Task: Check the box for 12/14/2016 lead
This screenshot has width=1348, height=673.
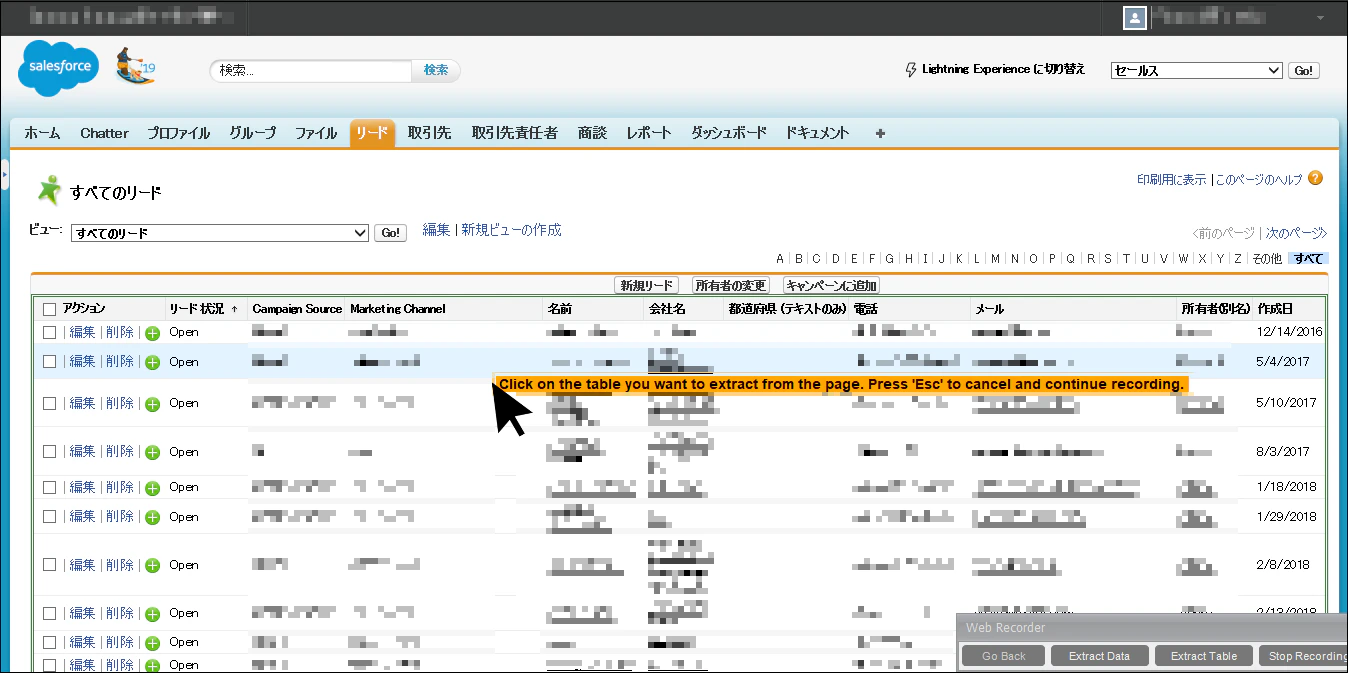Action: click(50, 332)
